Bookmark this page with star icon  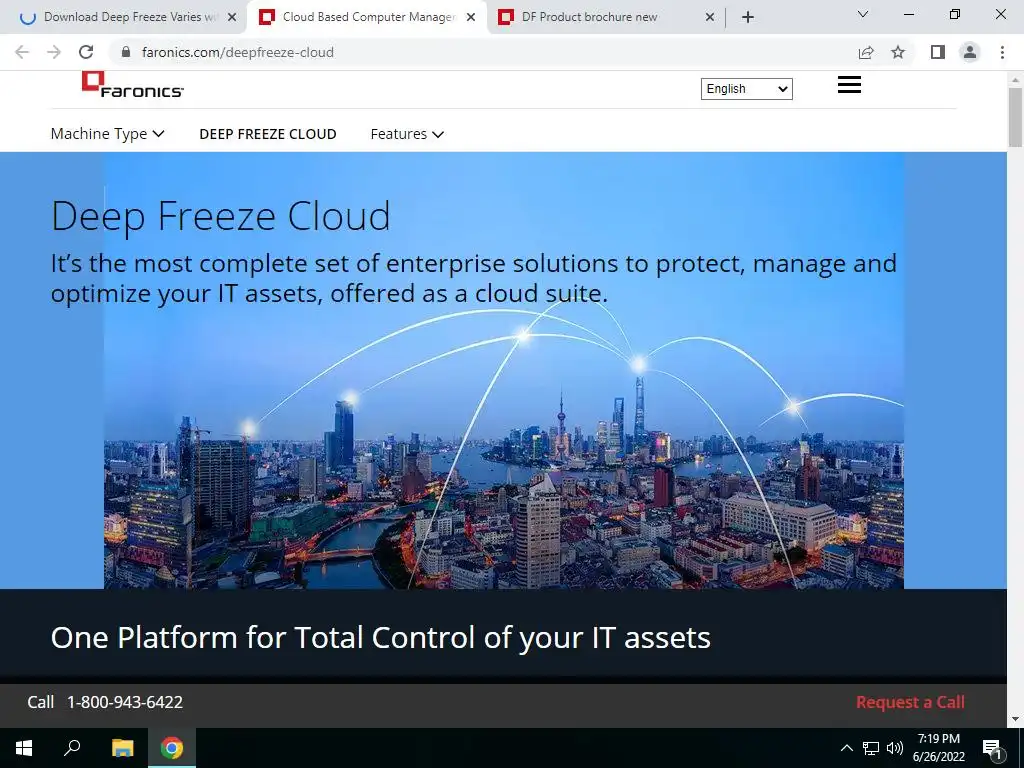click(898, 52)
